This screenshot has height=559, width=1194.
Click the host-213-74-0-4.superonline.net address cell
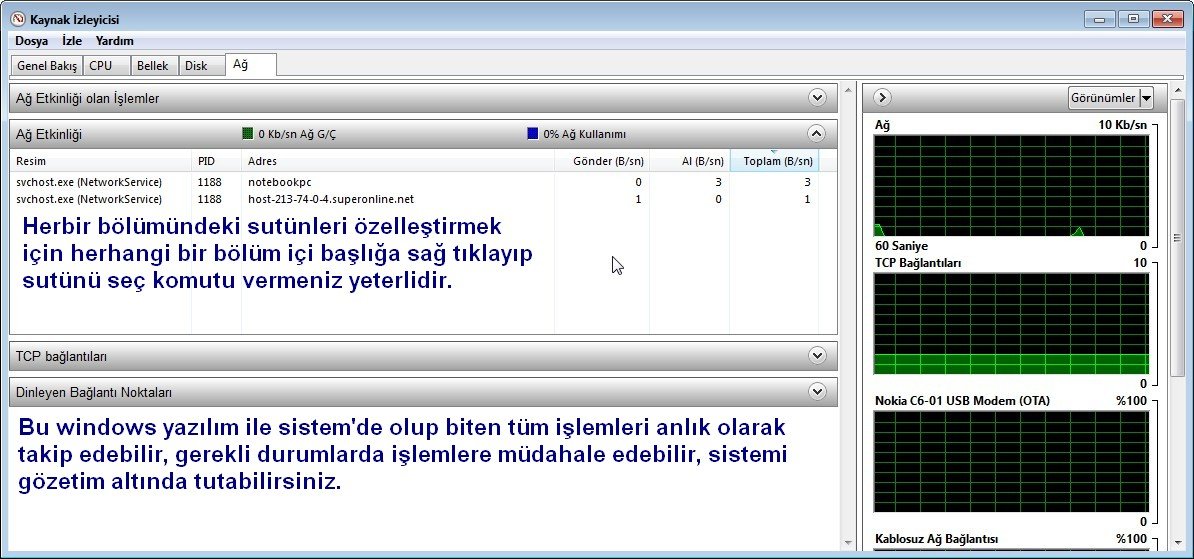330,200
